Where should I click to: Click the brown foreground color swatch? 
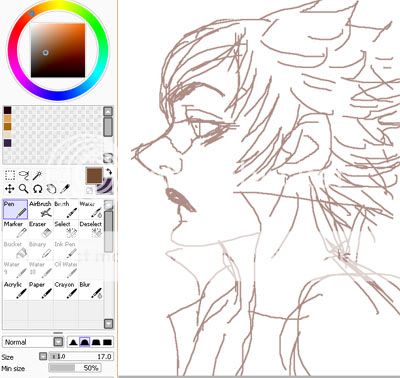coord(94,175)
